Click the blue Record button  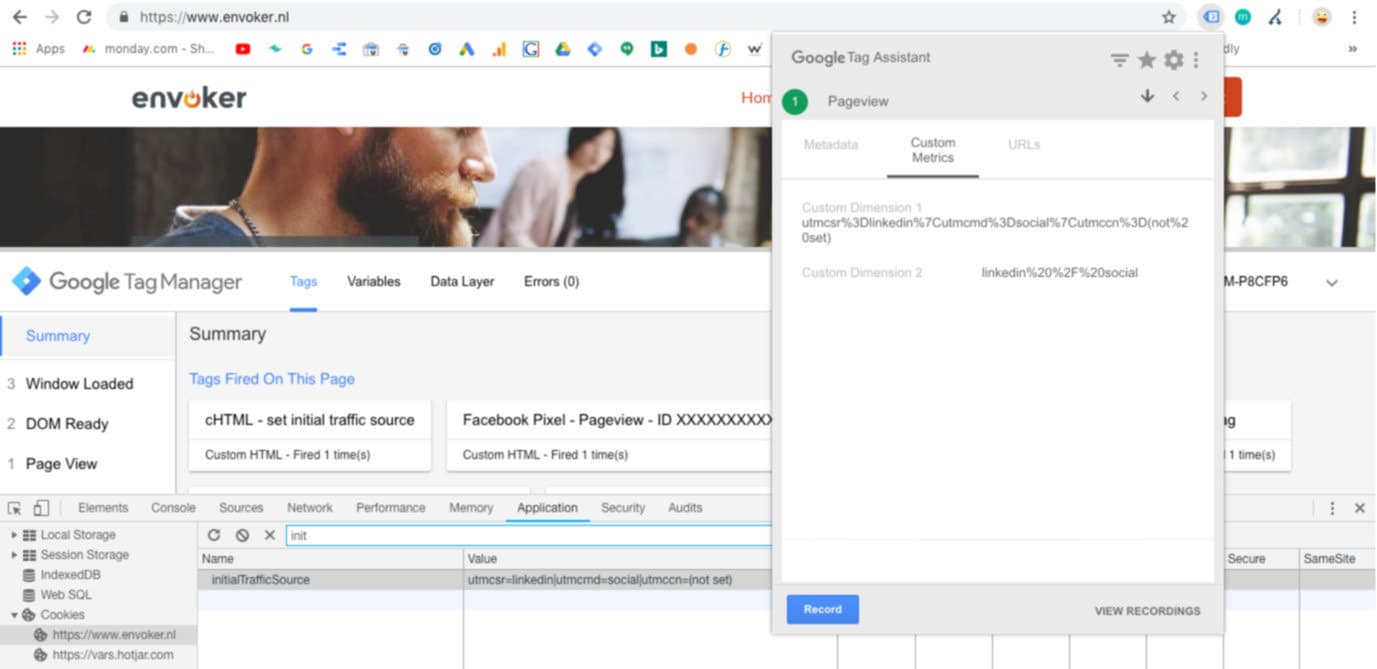pyautogui.click(x=822, y=609)
